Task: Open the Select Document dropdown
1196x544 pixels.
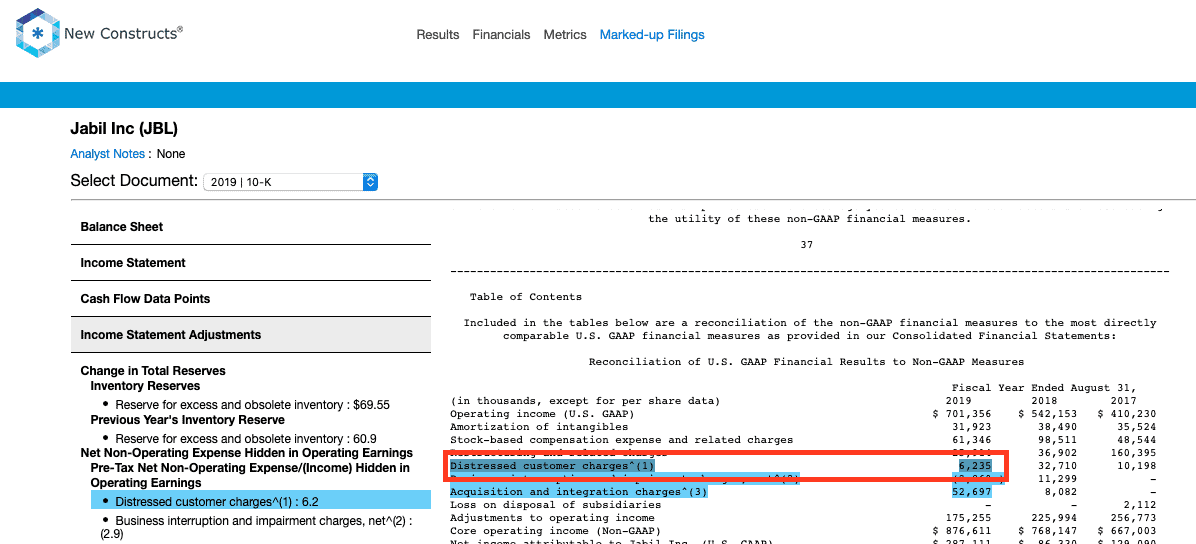Action: coord(291,182)
